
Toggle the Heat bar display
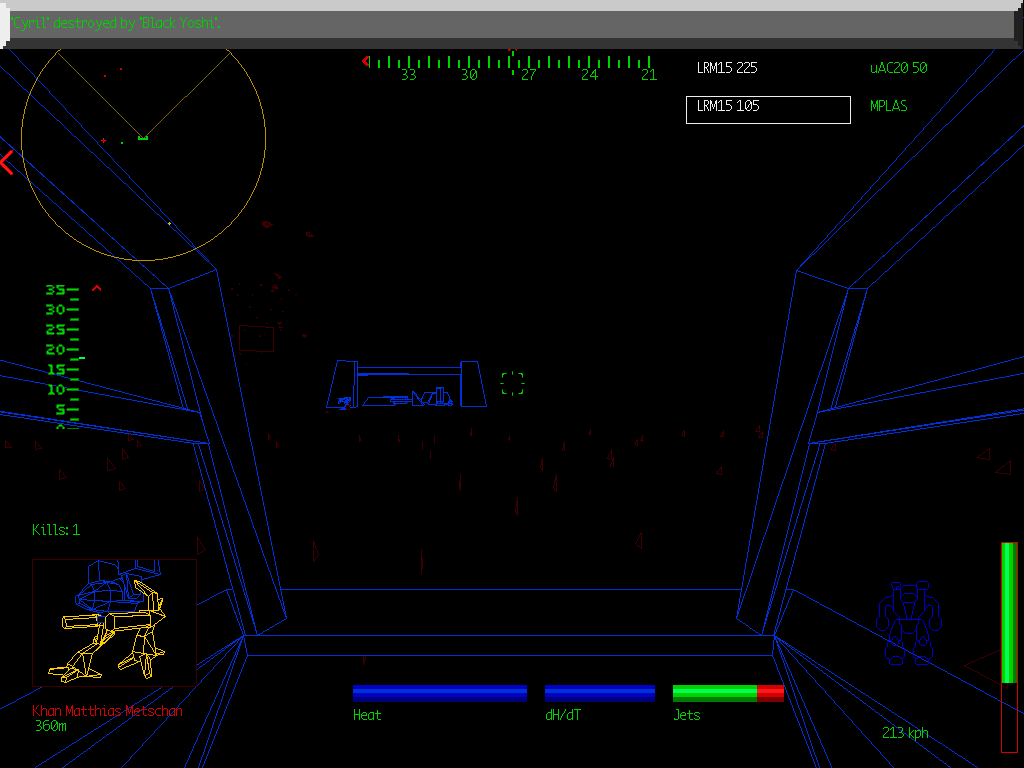click(x=440, y=691)
